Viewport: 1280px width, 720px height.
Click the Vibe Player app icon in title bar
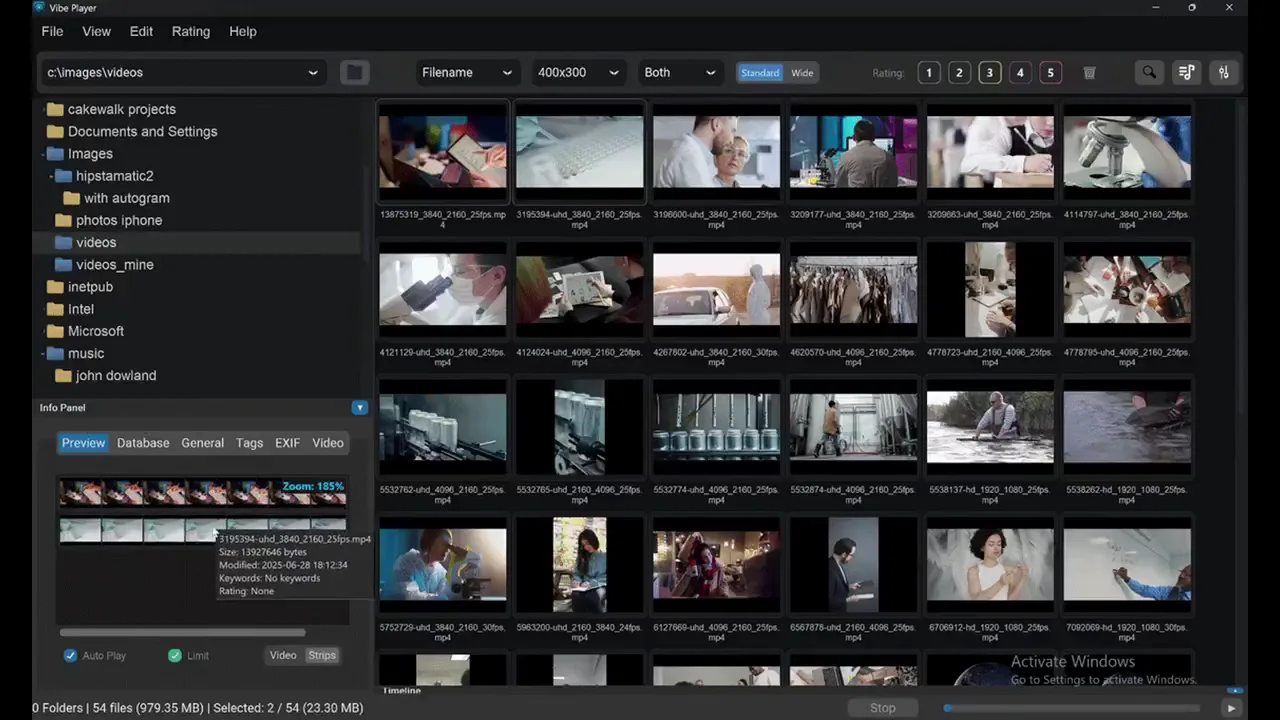coord(39,7)
